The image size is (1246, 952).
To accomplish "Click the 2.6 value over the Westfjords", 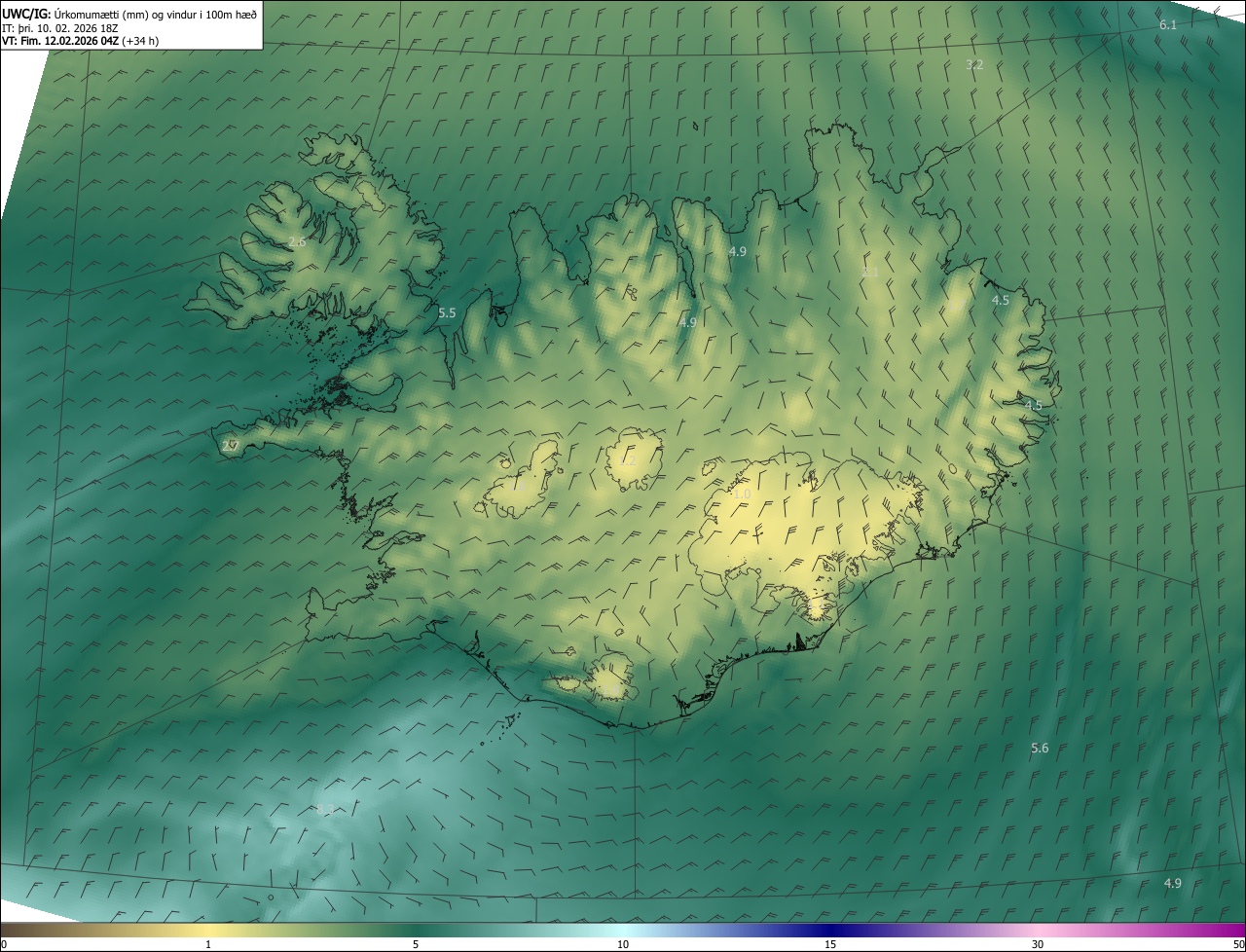I will coord(298,242).
